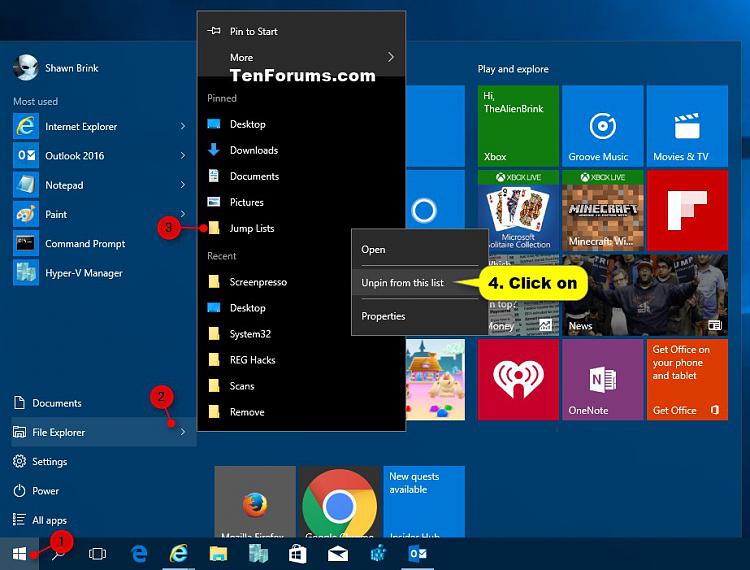Open the Xbox tile
Viewport: 750px width, 570px height.
tap(518, 126)
